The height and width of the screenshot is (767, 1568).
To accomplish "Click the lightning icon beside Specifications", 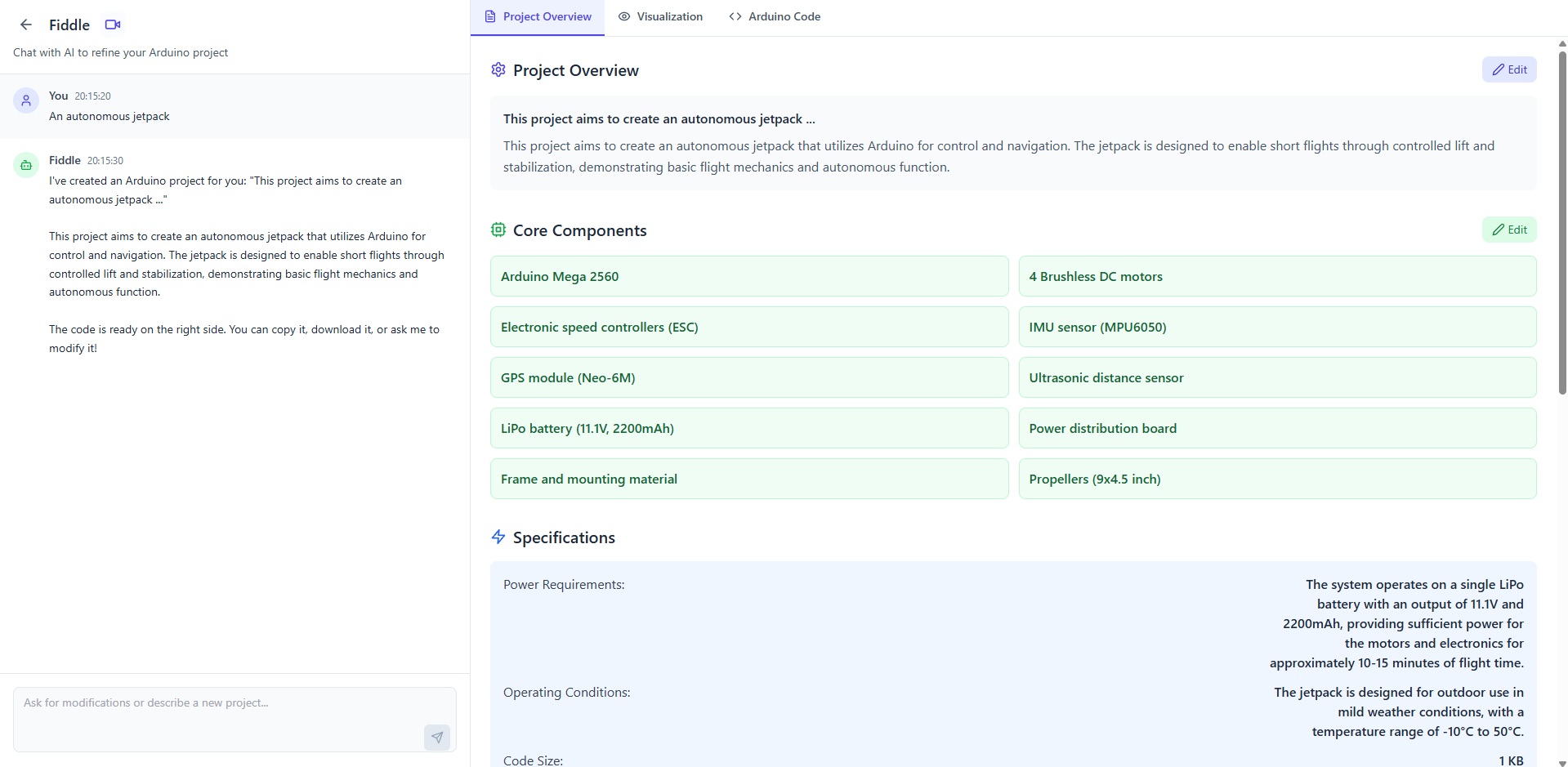I will (x=498, y=537).
